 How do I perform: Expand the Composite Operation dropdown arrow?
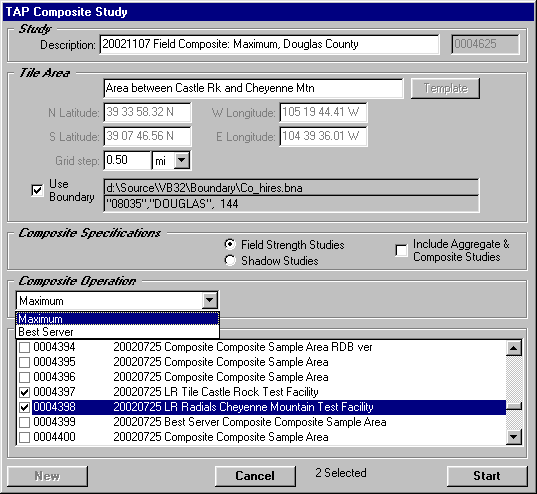tap(209, 301)
